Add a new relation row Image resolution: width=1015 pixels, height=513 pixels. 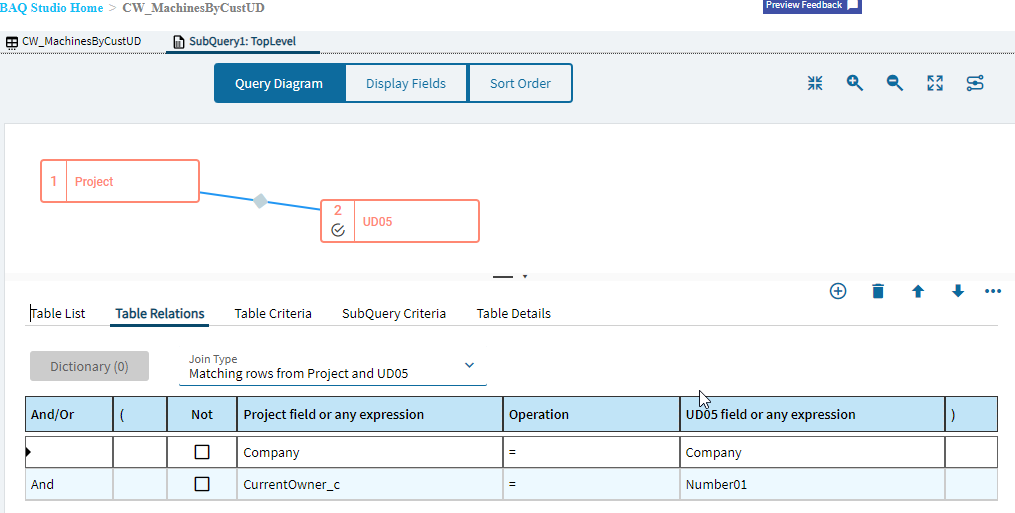(838, 291)
